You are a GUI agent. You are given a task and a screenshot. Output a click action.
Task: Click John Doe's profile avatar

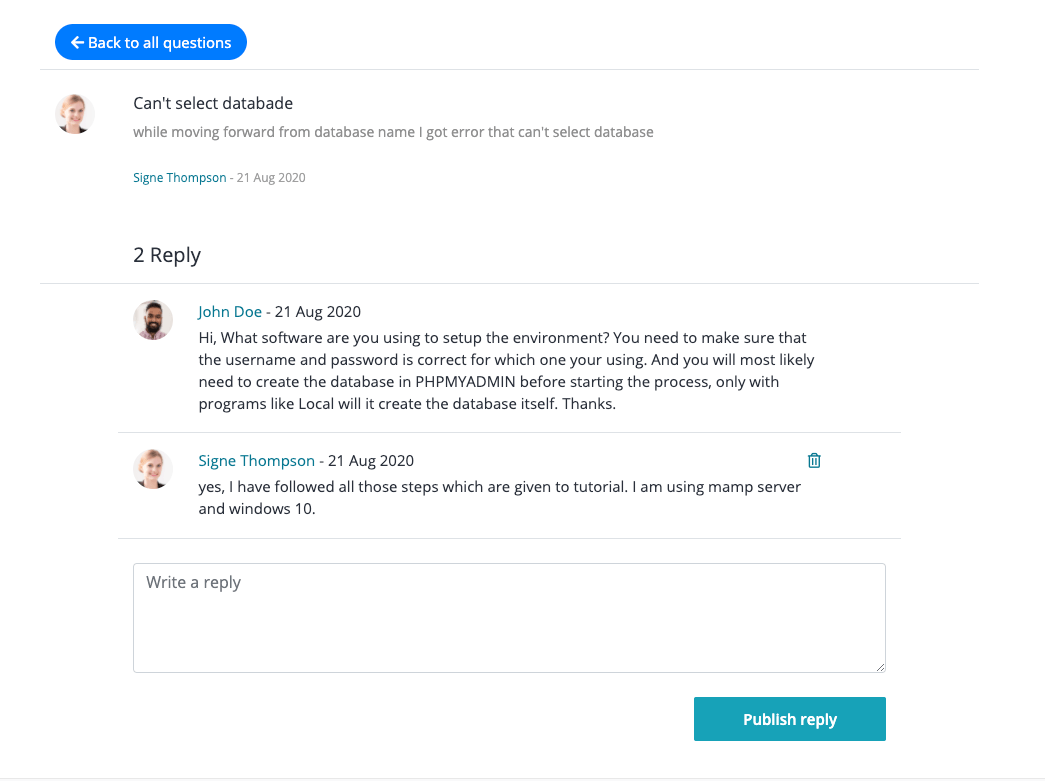153,320
